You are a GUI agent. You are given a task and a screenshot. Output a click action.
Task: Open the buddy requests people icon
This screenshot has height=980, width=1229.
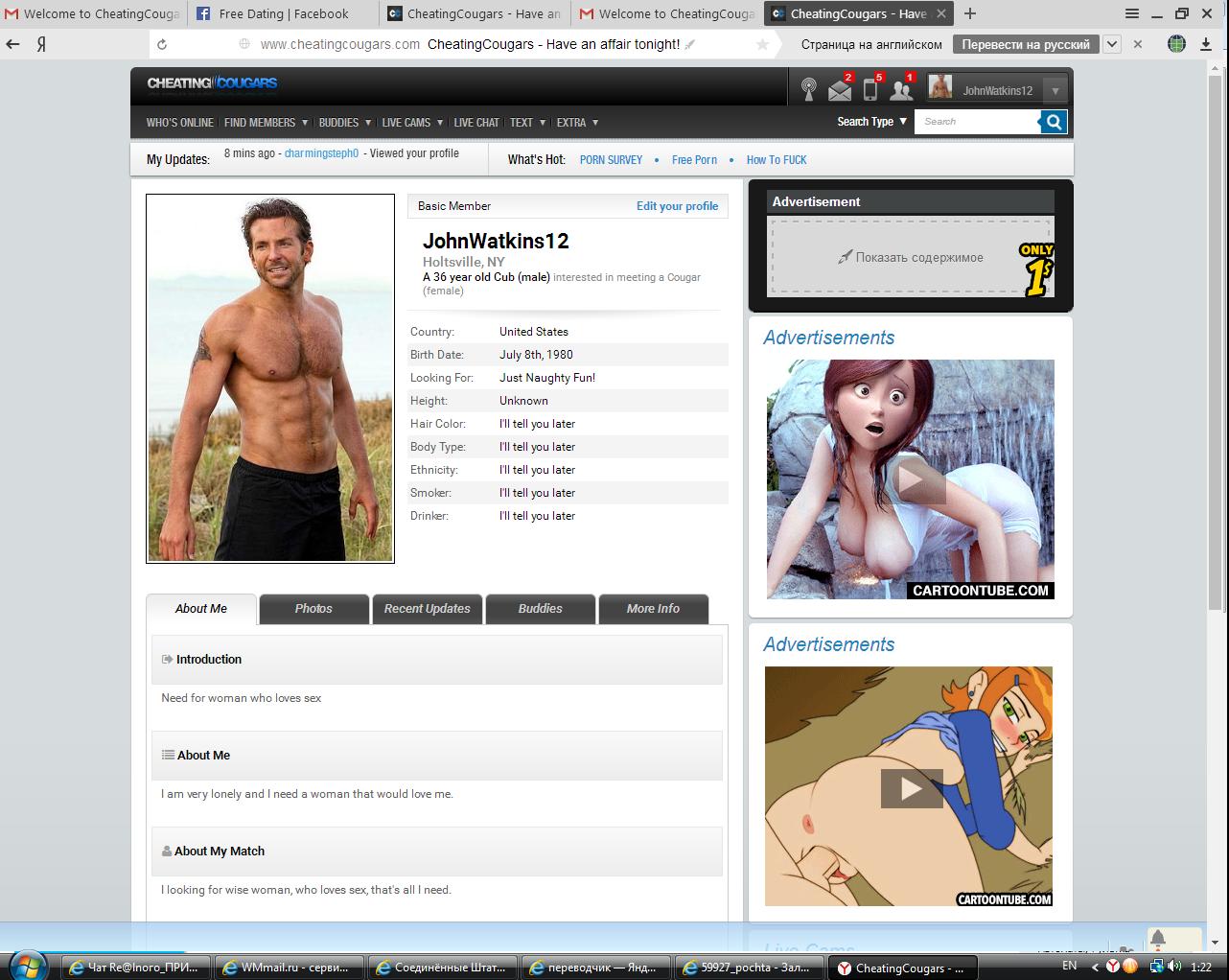(901, 90)
